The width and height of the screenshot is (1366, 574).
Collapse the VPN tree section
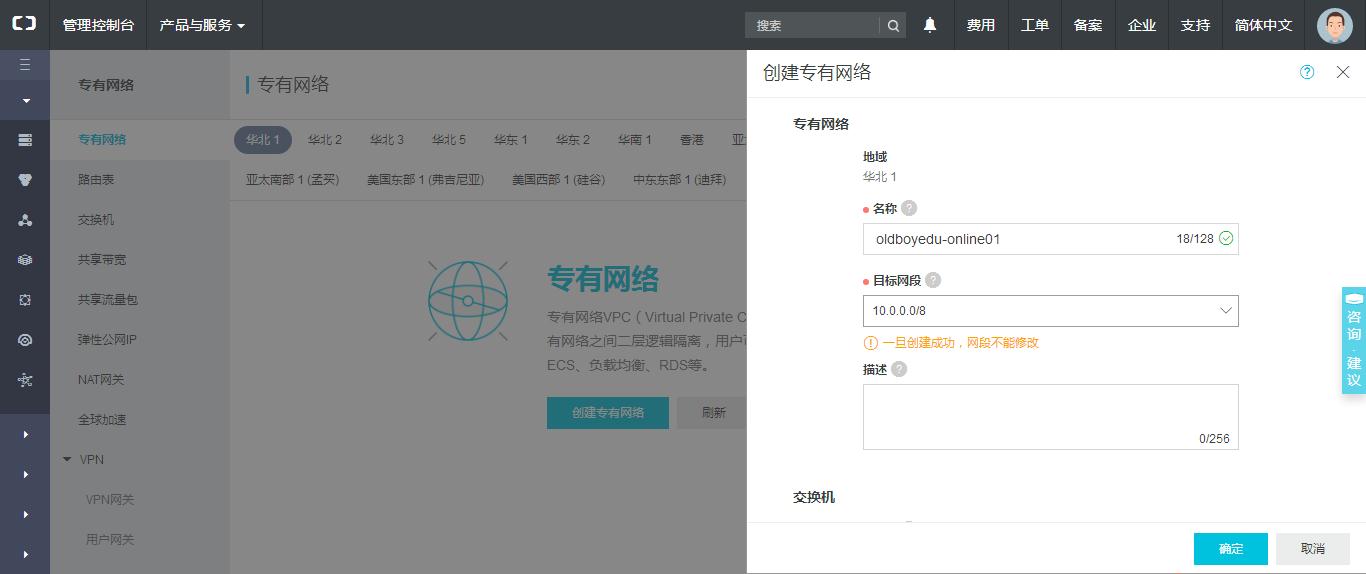click(x=68, y=460)
